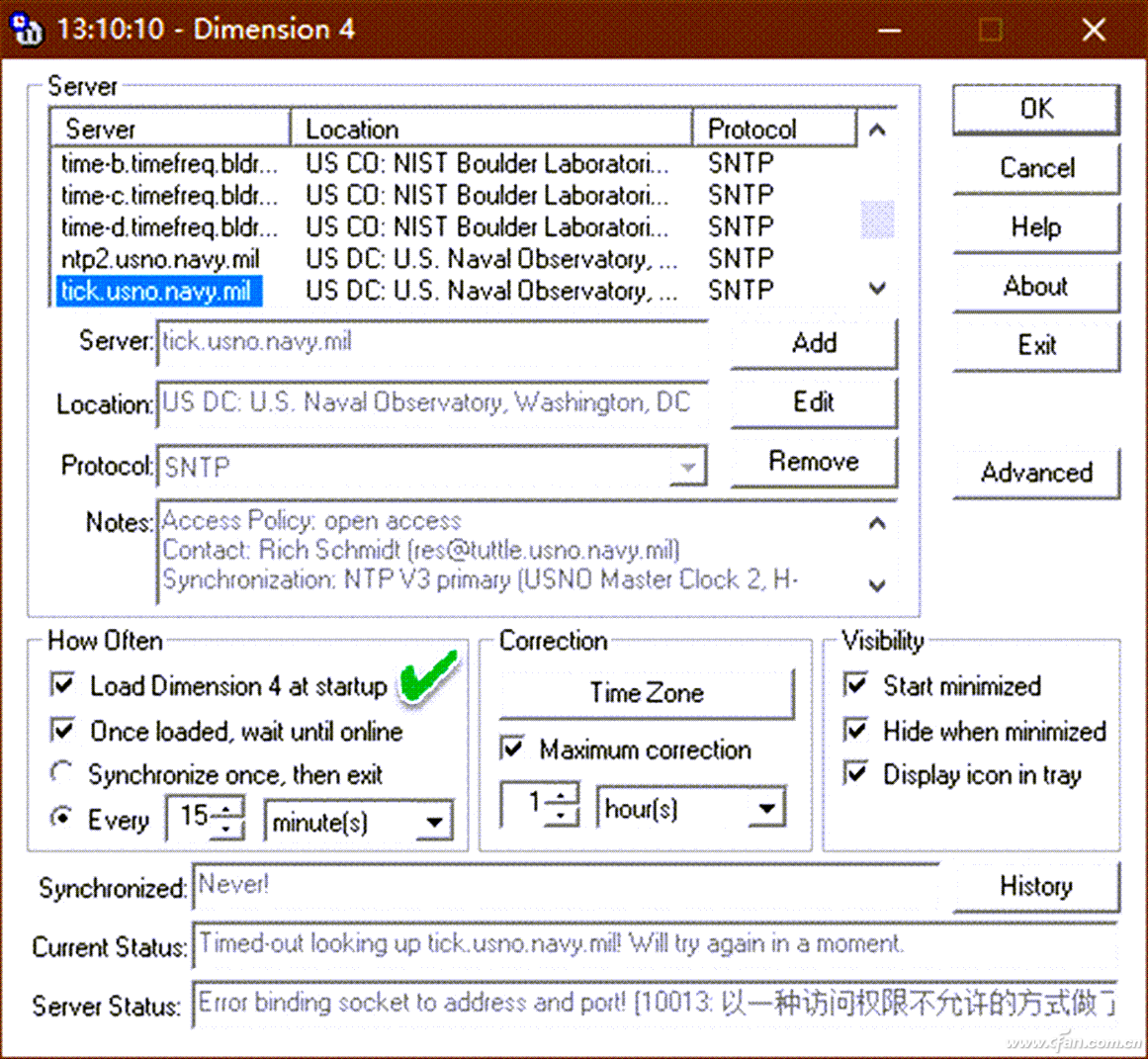
Task: Minimize the Dimension 4 window
Action: coord(889,30)
